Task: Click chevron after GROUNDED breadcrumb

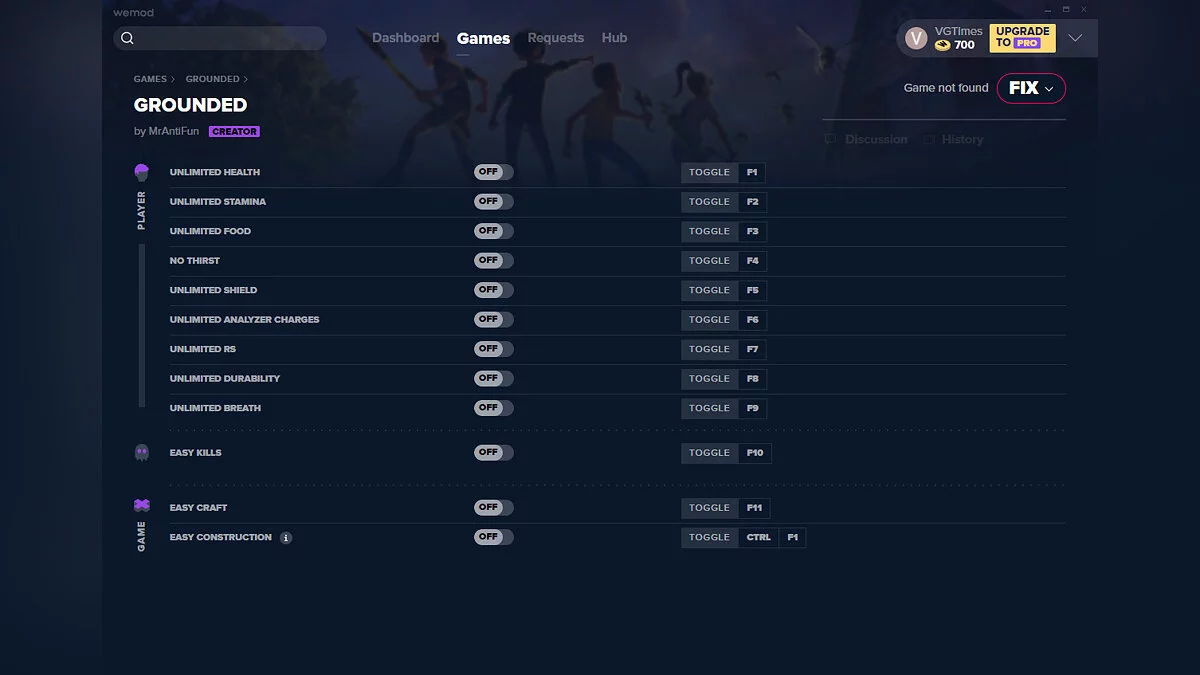Action: click(246, 79)
